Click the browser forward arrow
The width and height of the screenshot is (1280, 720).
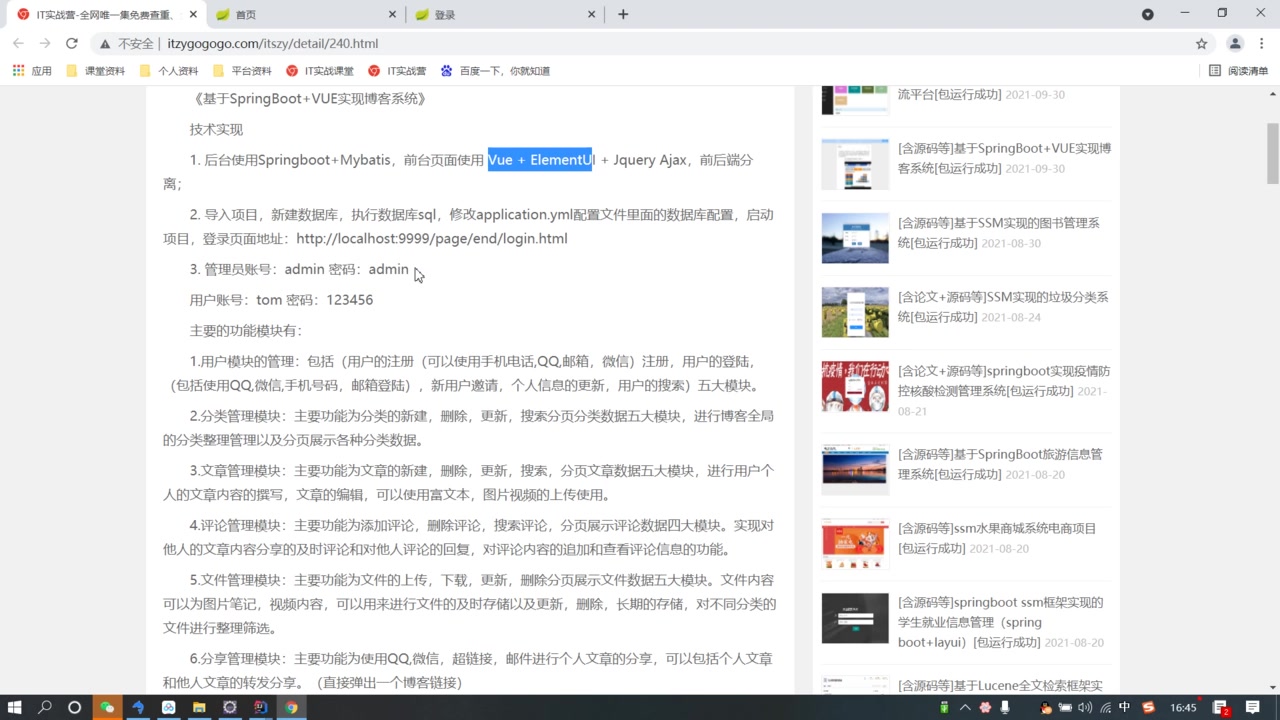click(45, 43)
